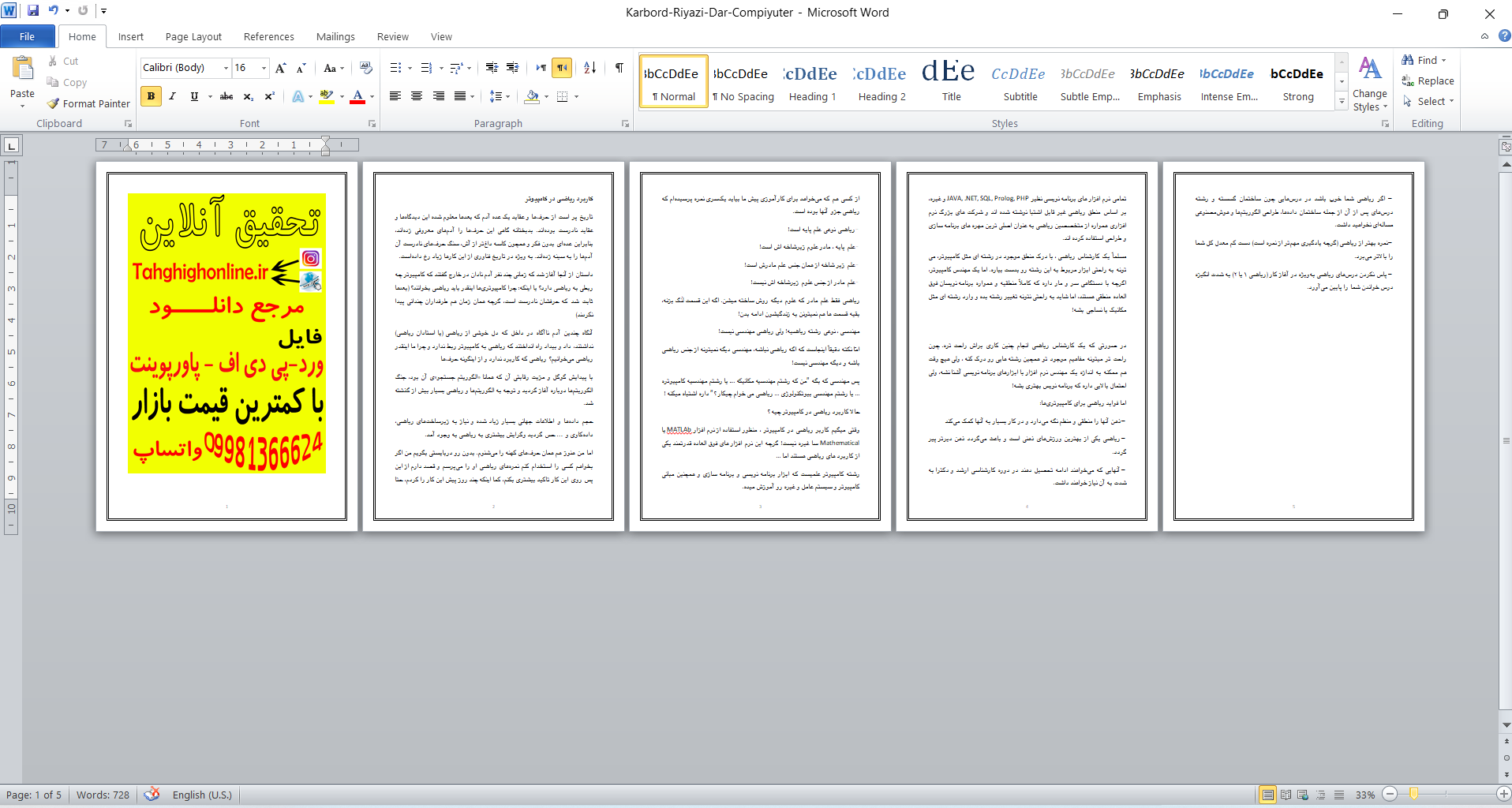Select the Format Painter tool
Screen dimensions: 1512x808
88,103
